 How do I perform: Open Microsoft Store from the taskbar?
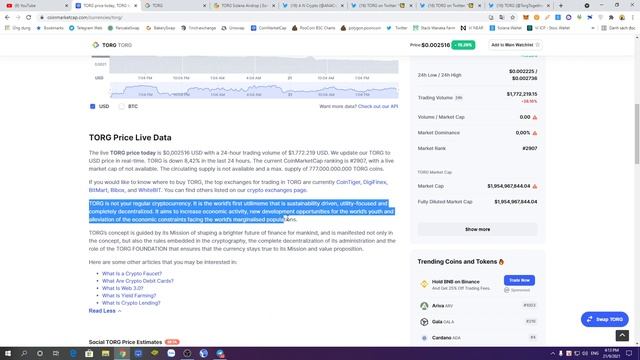click(89, 353)
